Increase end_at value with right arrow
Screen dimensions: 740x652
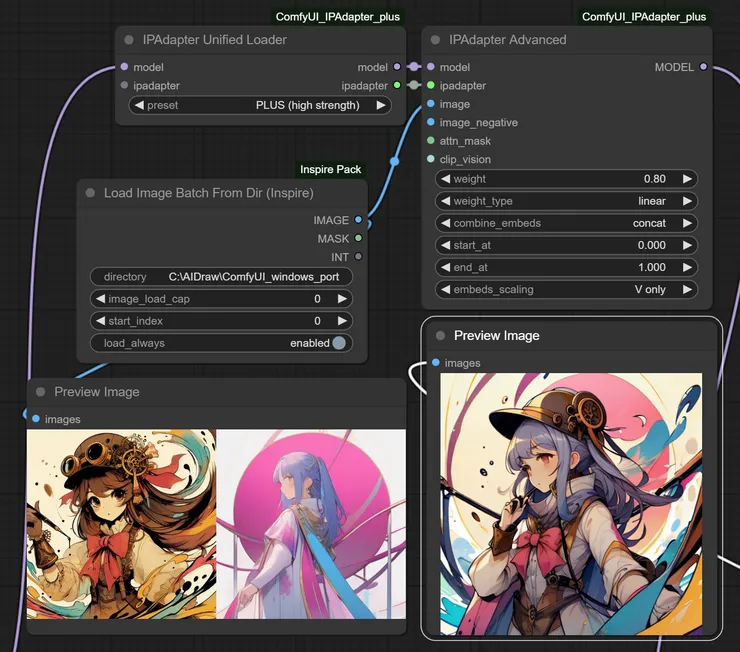687,267
